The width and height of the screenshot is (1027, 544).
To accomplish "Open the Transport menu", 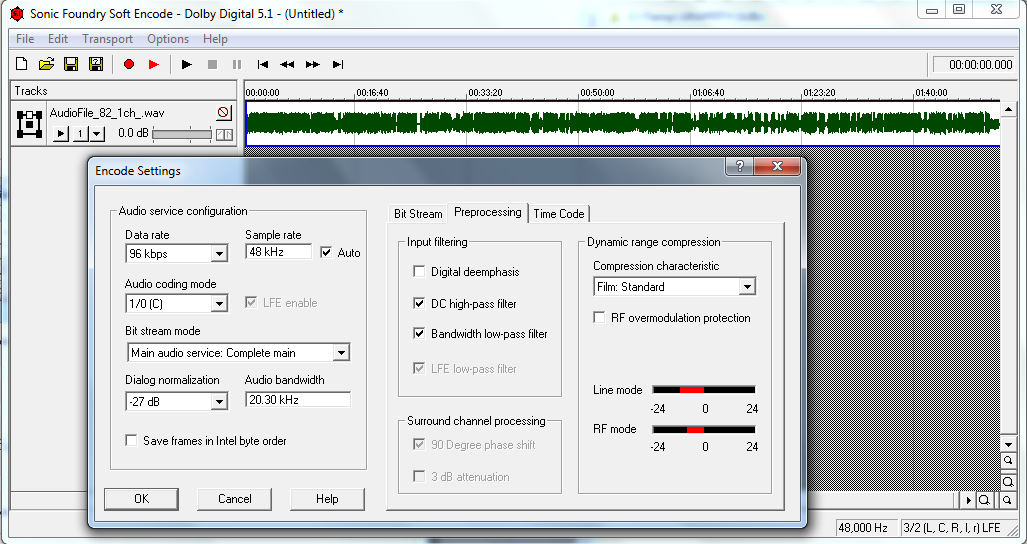I will click(107, 39).
